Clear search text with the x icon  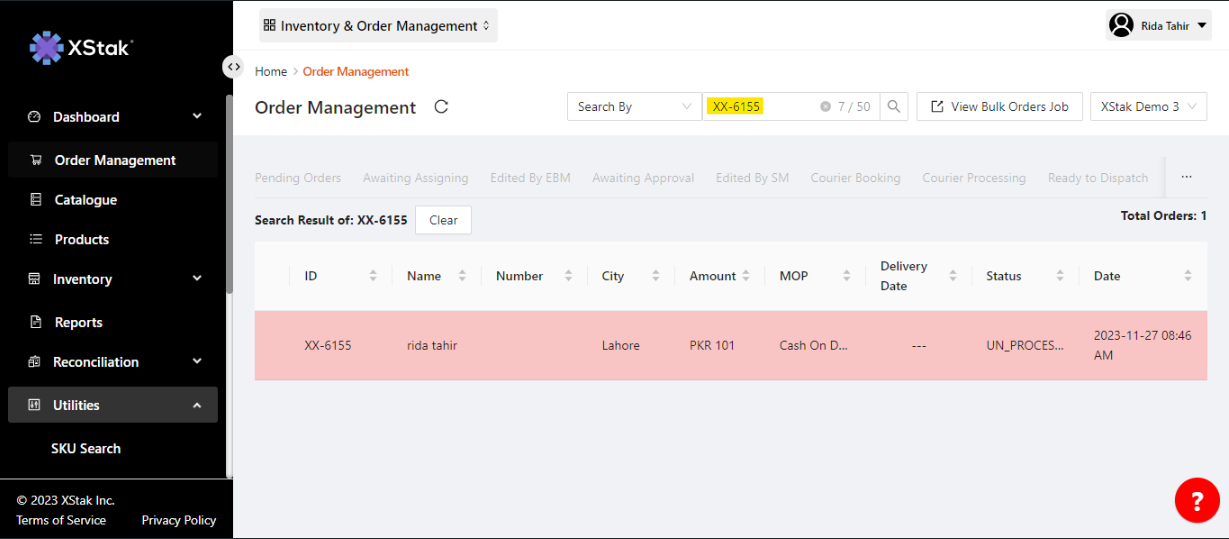[x=825, y=107]
